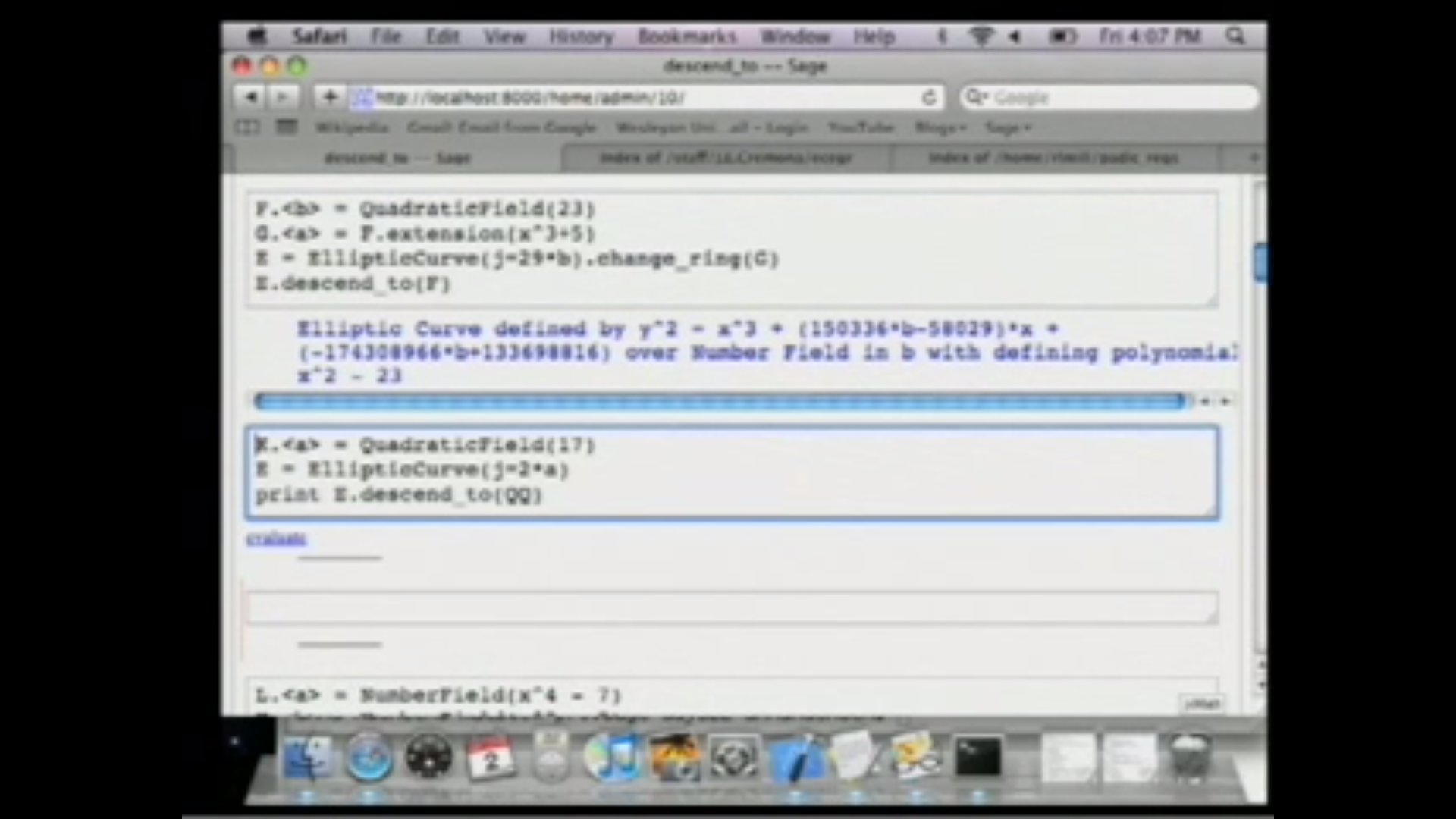Open the Sage bookmarks folder dropdown
Viewport: 1456px width, 819px height.
point(1007,127)
